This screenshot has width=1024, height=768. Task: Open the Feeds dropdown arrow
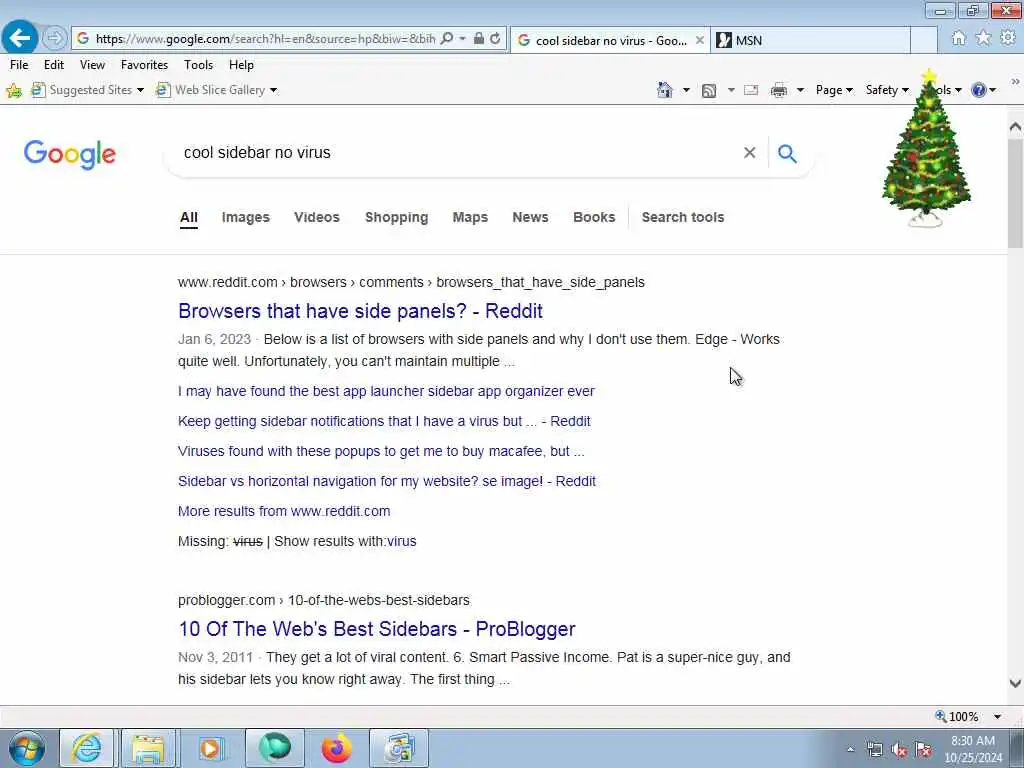pos(731,90)
